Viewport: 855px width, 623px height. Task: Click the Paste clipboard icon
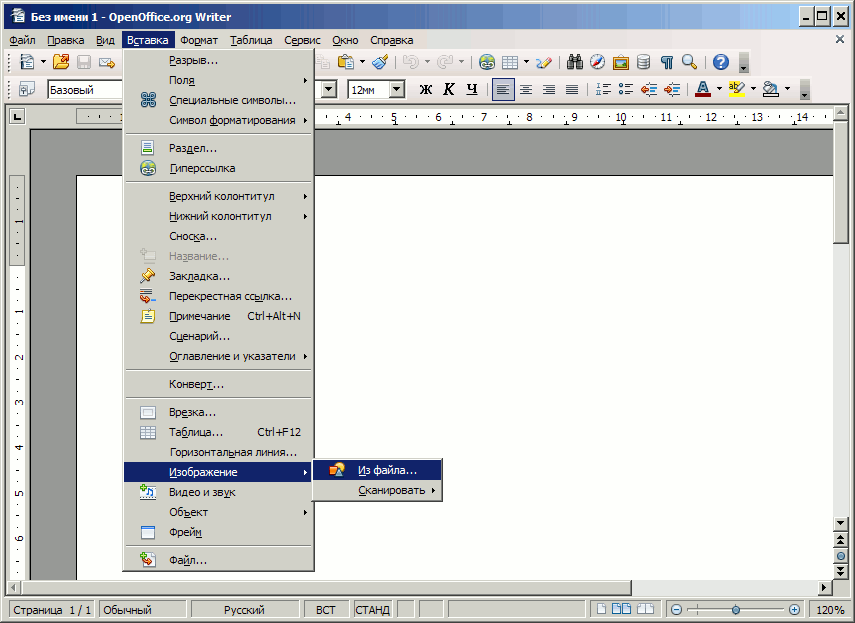(346, 62)
